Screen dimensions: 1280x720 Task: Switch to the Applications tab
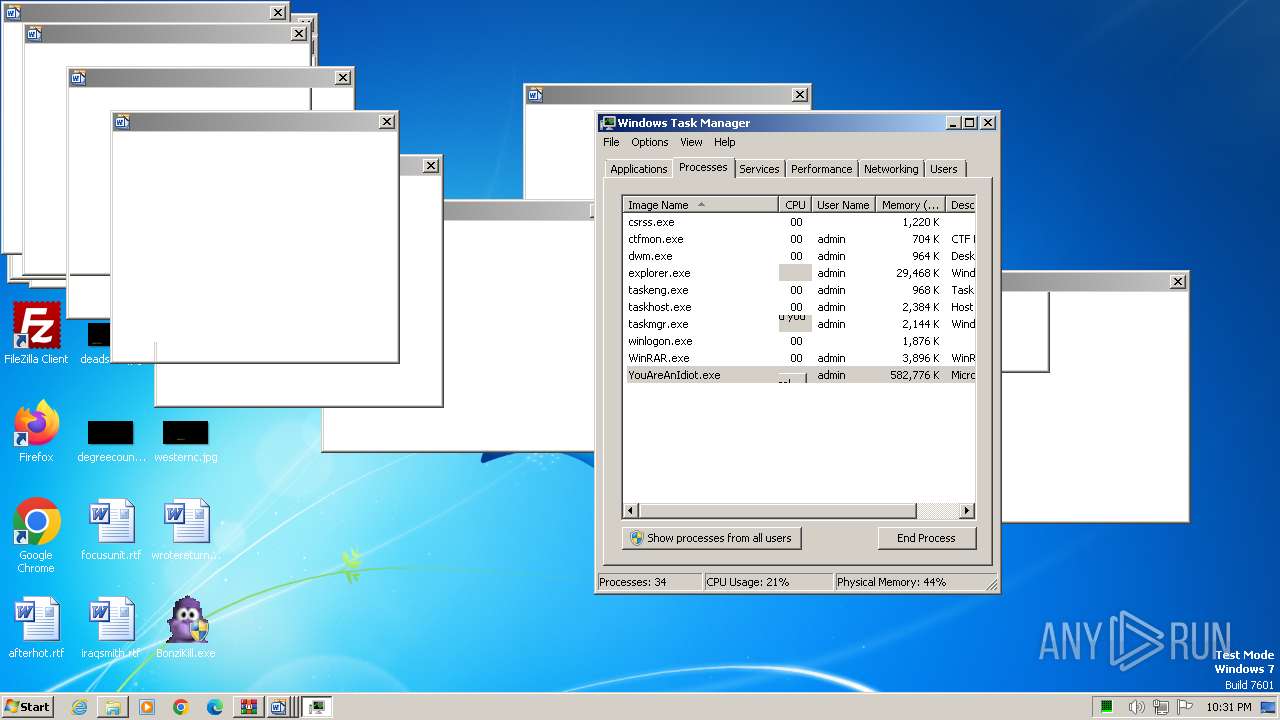coord(638,169)
